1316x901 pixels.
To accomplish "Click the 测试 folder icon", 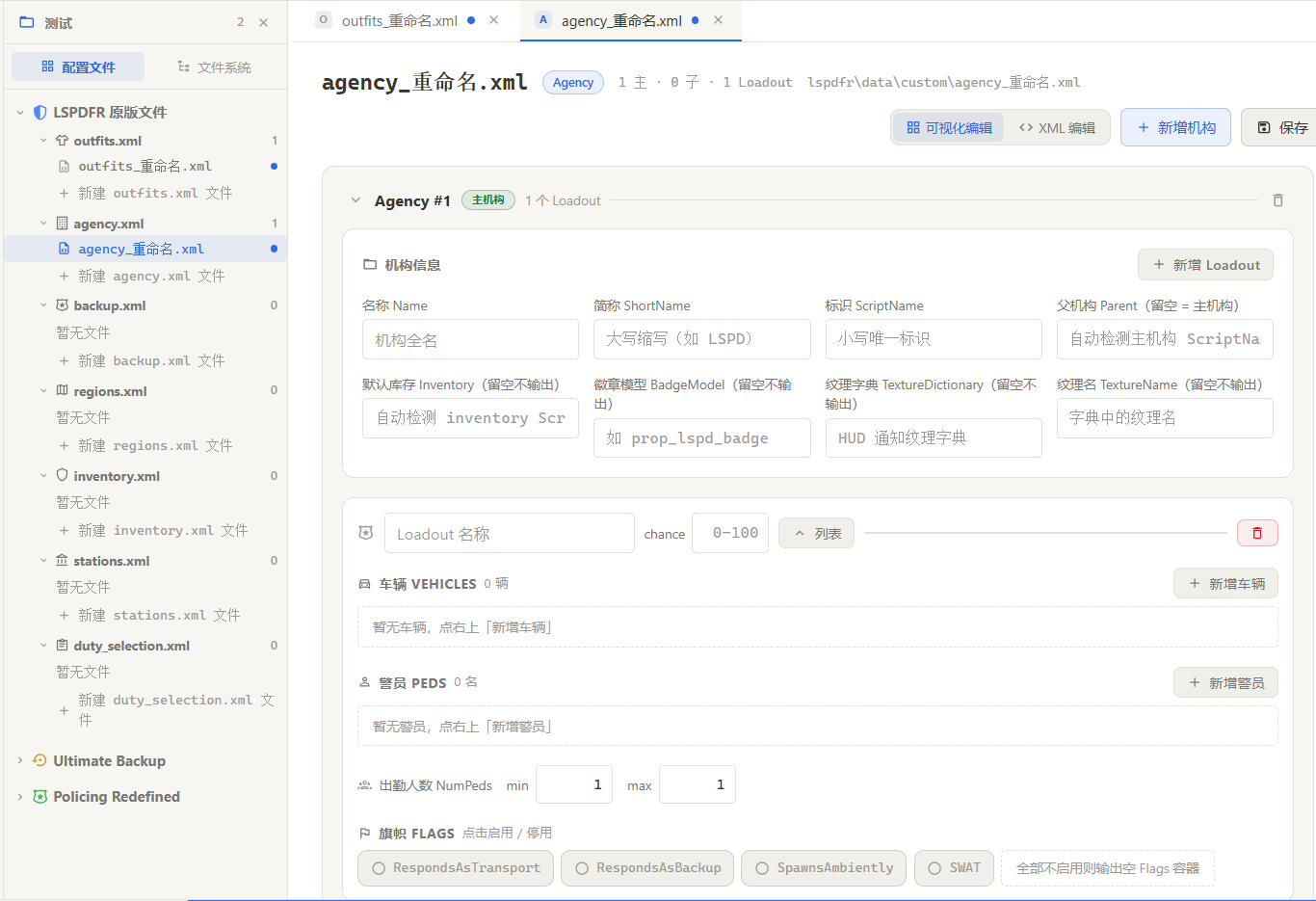I will point(27,22).
